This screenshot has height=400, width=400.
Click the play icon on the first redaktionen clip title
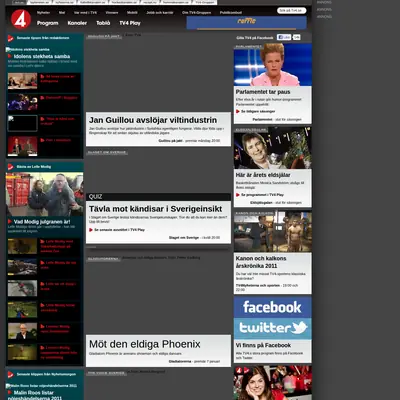[42, 76]
